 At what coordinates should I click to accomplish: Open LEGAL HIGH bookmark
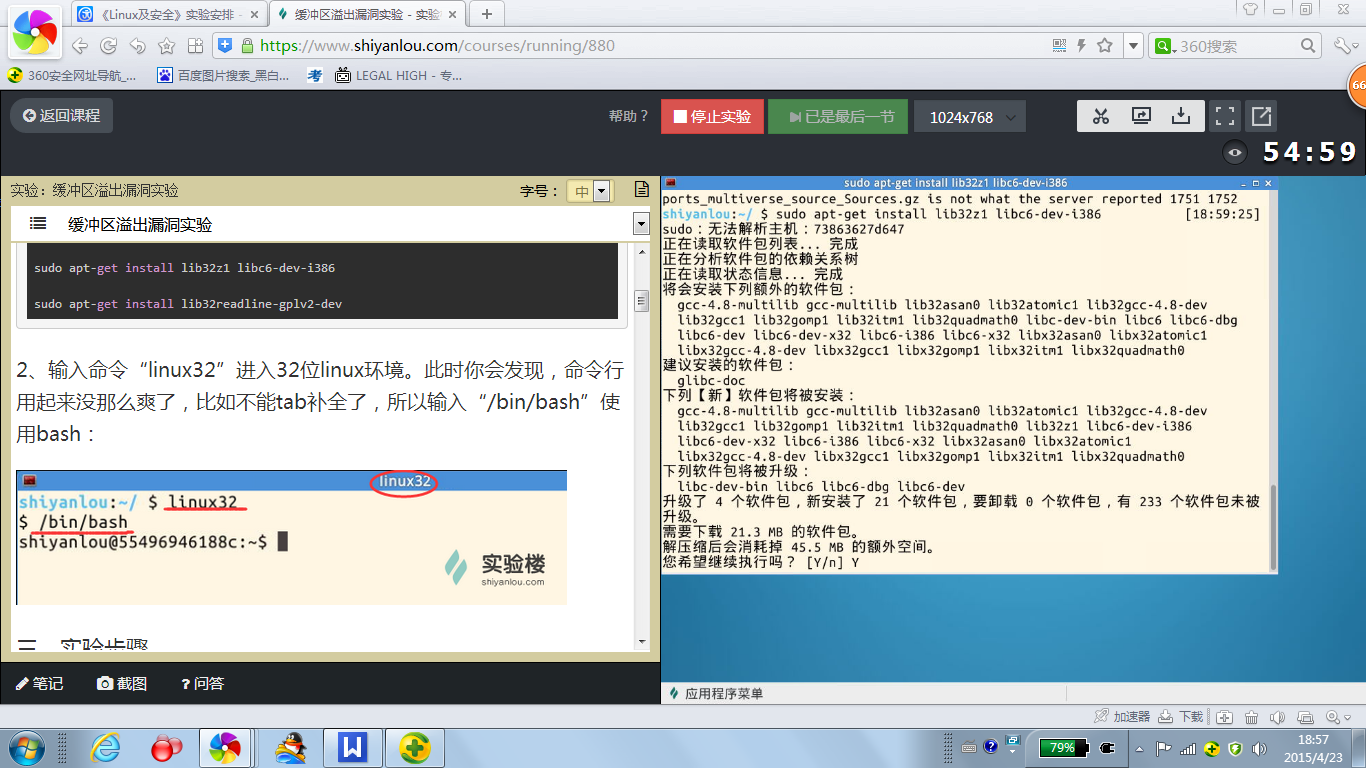coord(399,75)
